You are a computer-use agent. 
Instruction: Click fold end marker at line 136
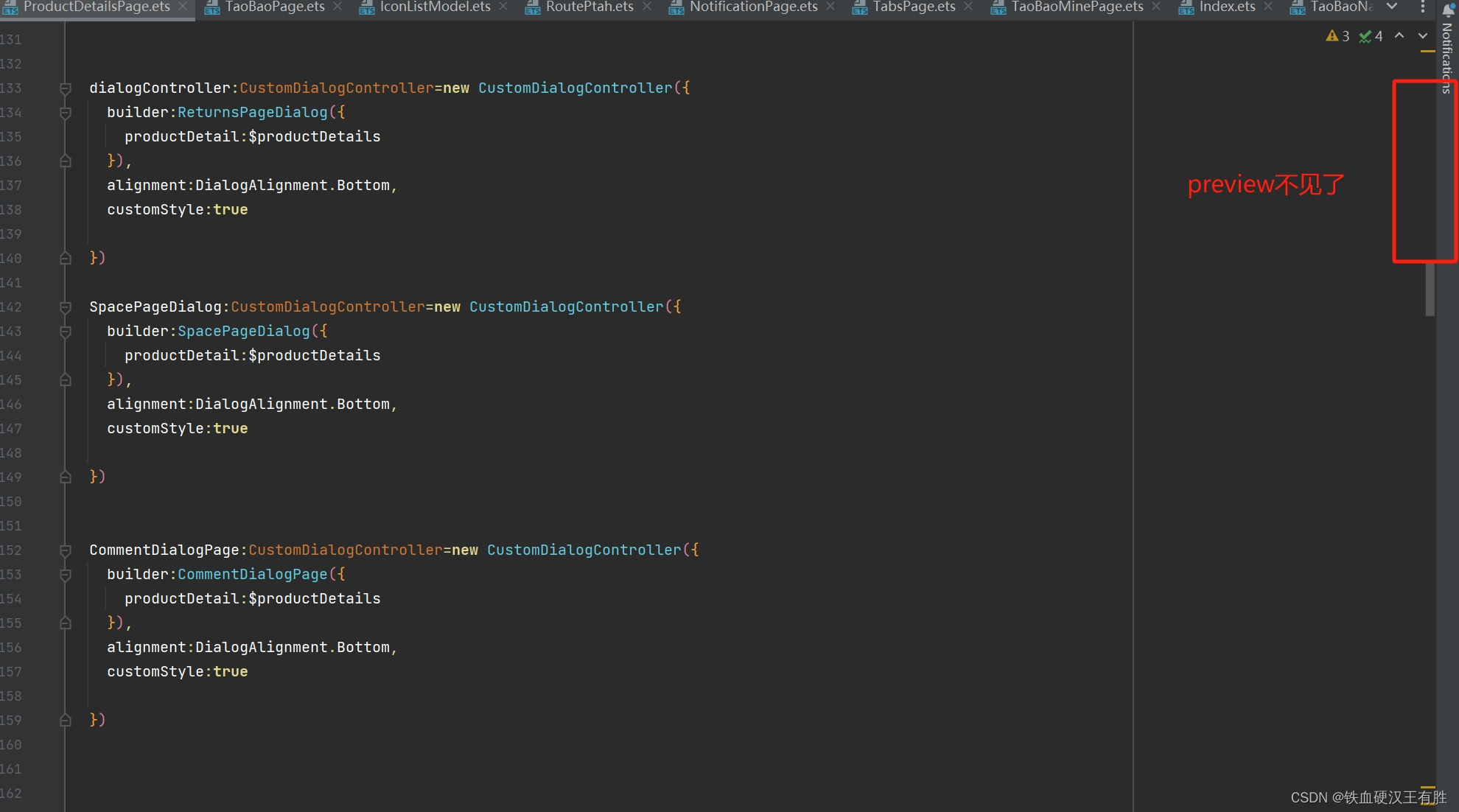click(x=66, y=161)
